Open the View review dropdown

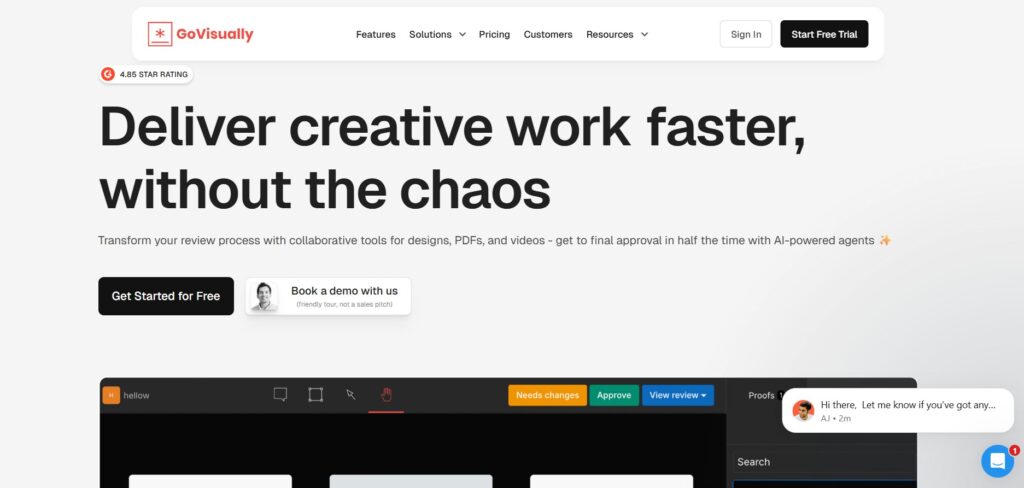677,395
